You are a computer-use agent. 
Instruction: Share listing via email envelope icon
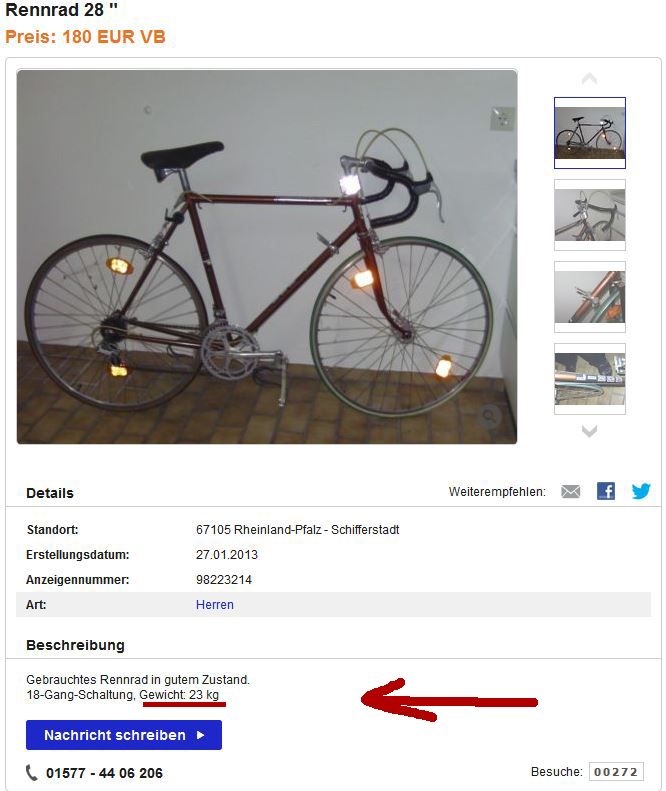[571, 491]
